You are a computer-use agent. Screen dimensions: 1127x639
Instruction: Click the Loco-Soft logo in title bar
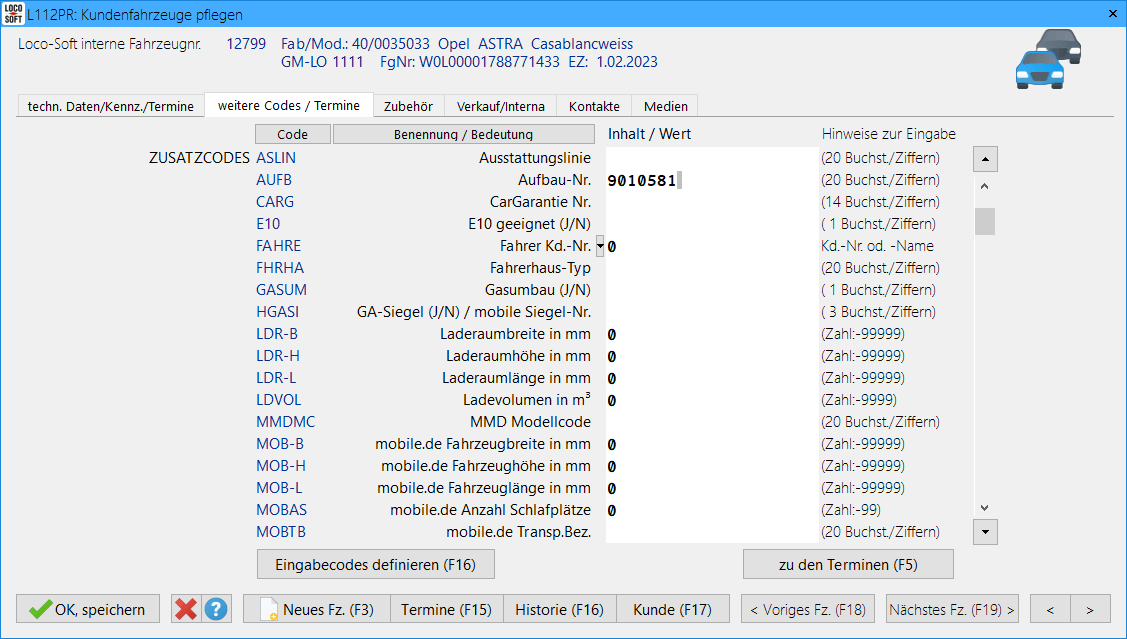point(13,14)
